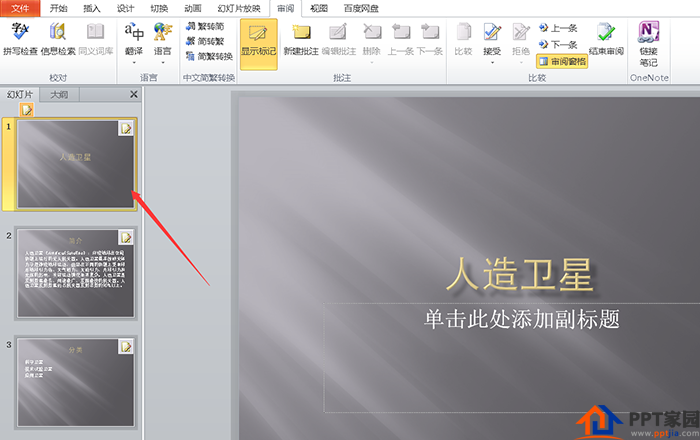
Task: Switch to the 动画 ribbon tab
Action: click(x=193, y=8)
